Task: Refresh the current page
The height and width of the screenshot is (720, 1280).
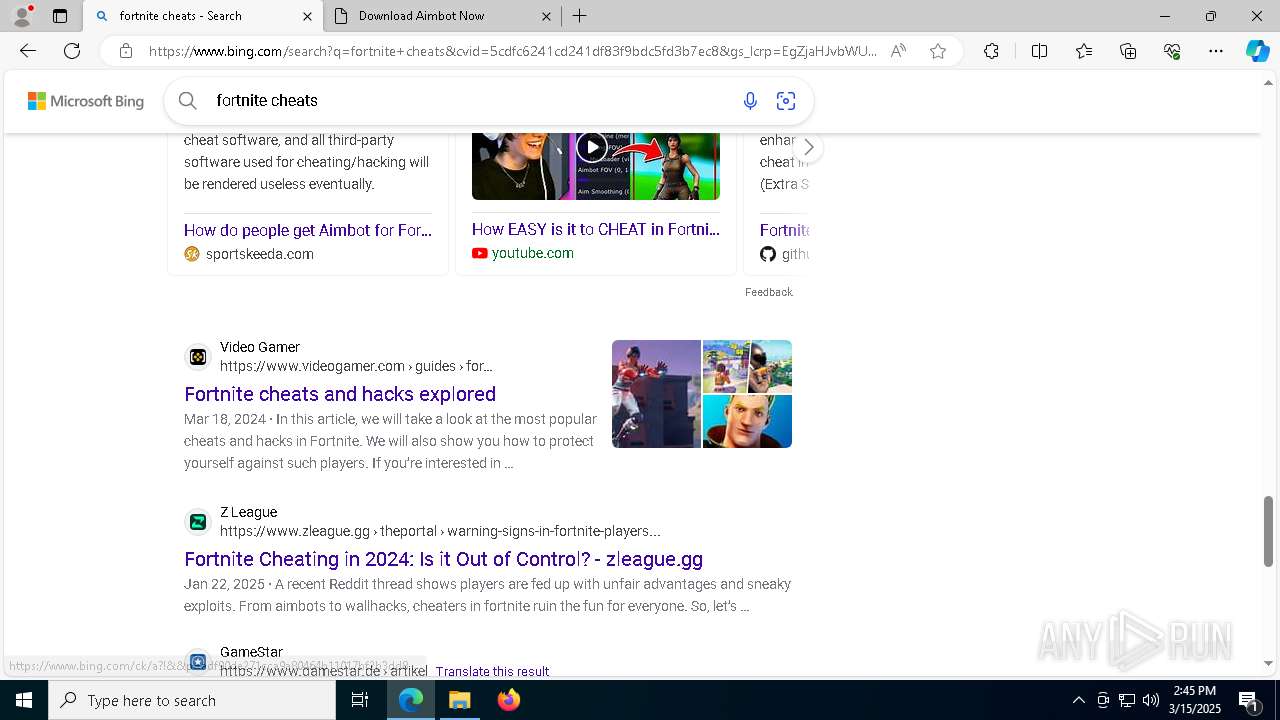Action: (x=72, y=51)
